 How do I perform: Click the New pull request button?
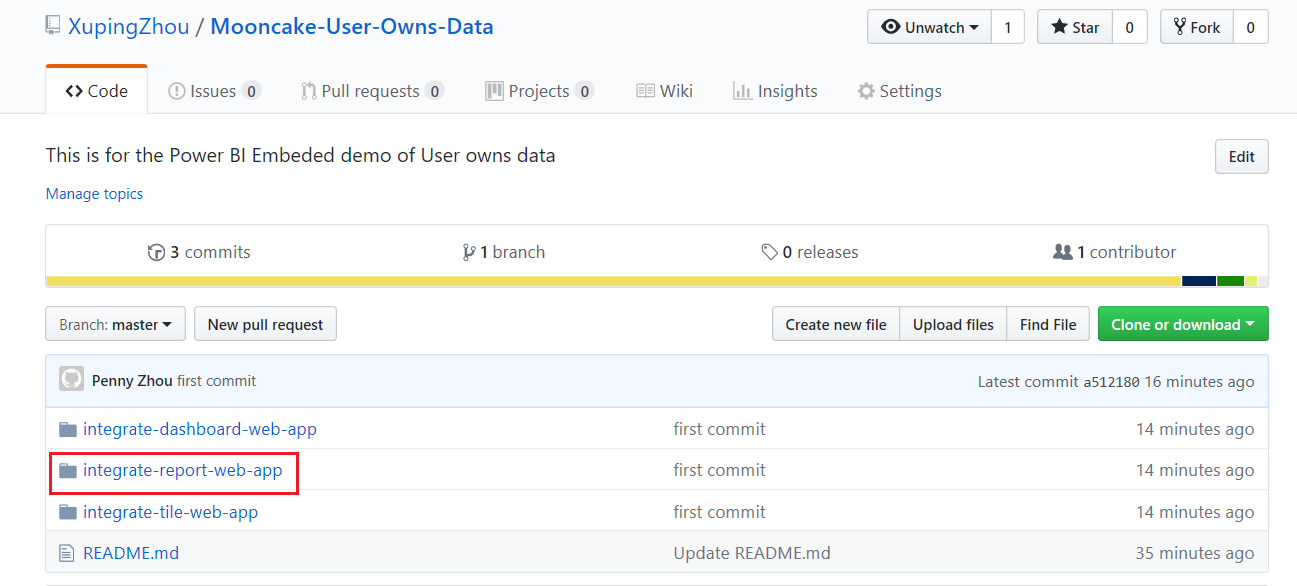[x=265, y=324]
